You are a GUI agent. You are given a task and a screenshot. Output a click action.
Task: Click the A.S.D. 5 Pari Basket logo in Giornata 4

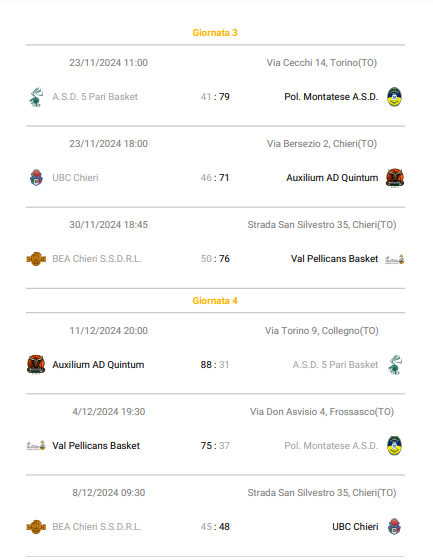pos(395,365)
